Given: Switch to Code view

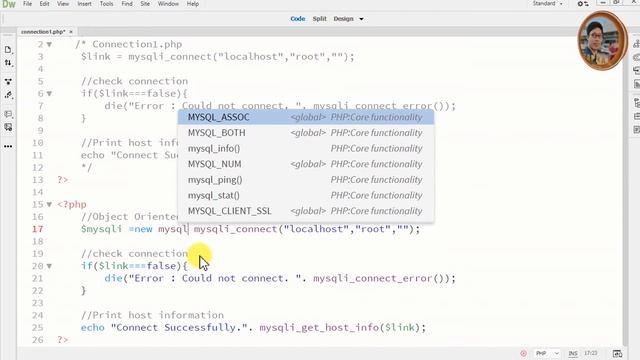Looking at the screenshot, I should click(x=298, y=19).
